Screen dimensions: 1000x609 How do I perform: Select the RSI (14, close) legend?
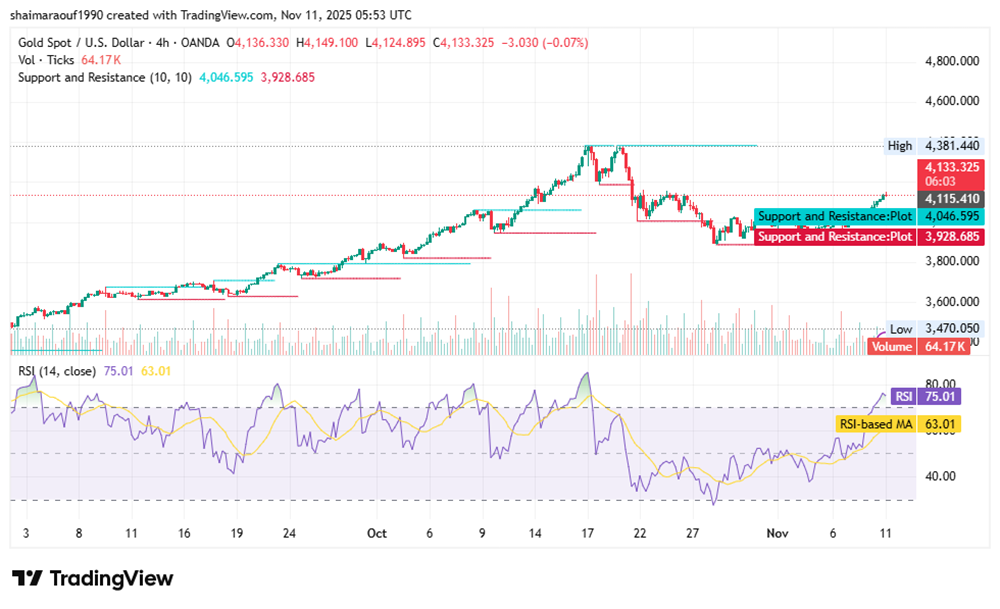[x=57, y=372]
